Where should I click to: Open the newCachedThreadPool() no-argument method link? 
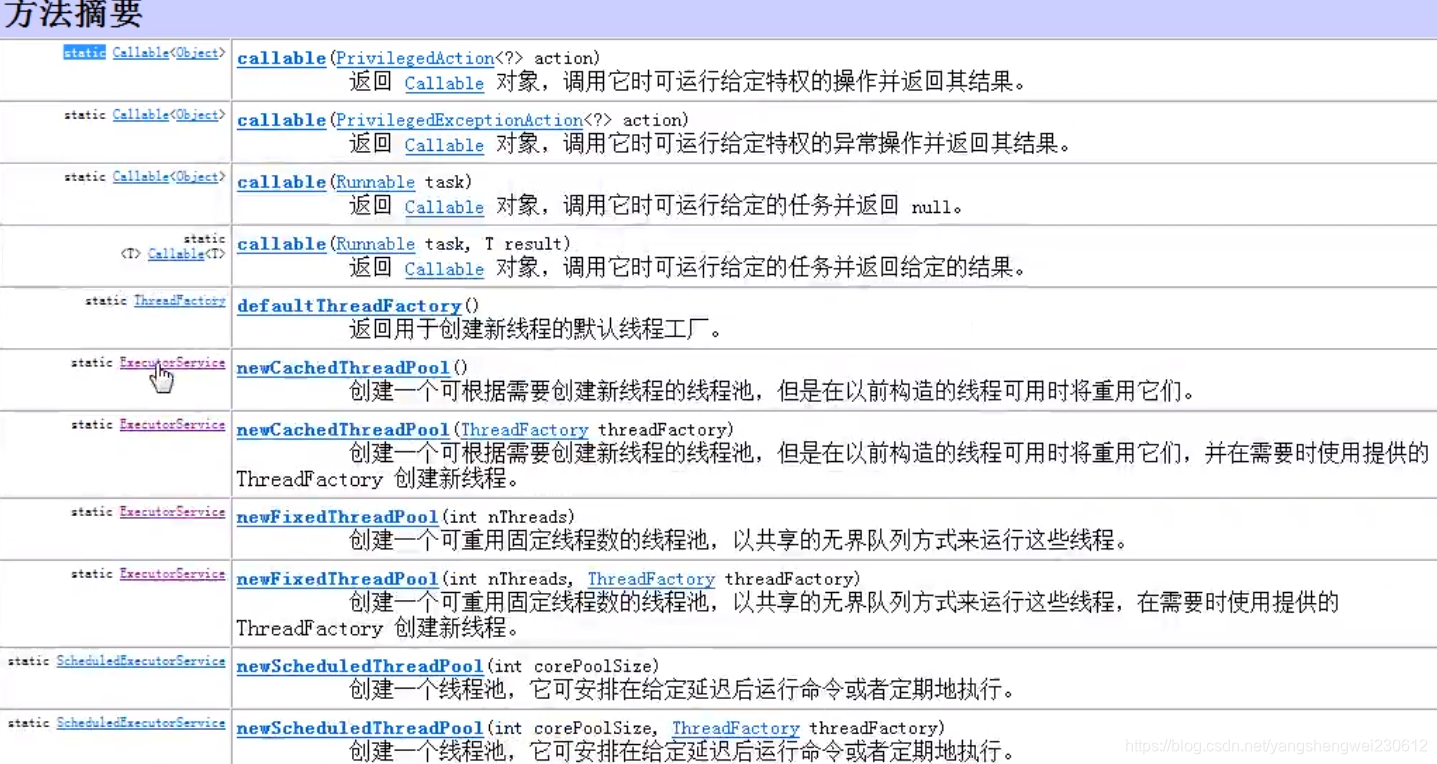[x=343, y=368]
